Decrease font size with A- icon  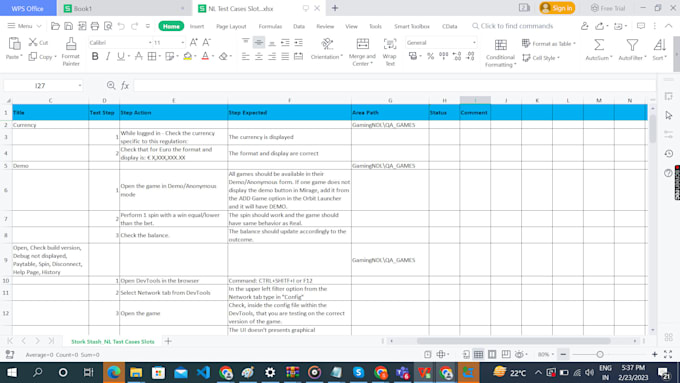(x=206, y=43)
